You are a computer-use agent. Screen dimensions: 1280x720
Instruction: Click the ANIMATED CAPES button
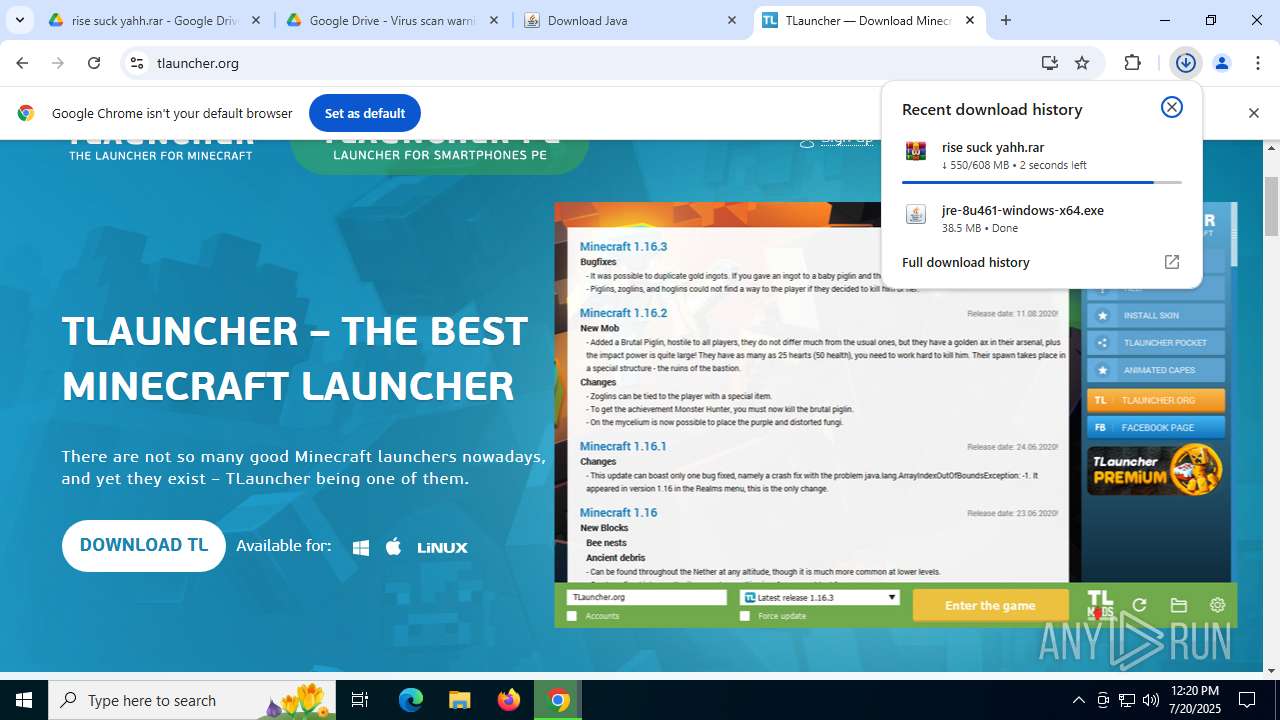coord(1156,370)
